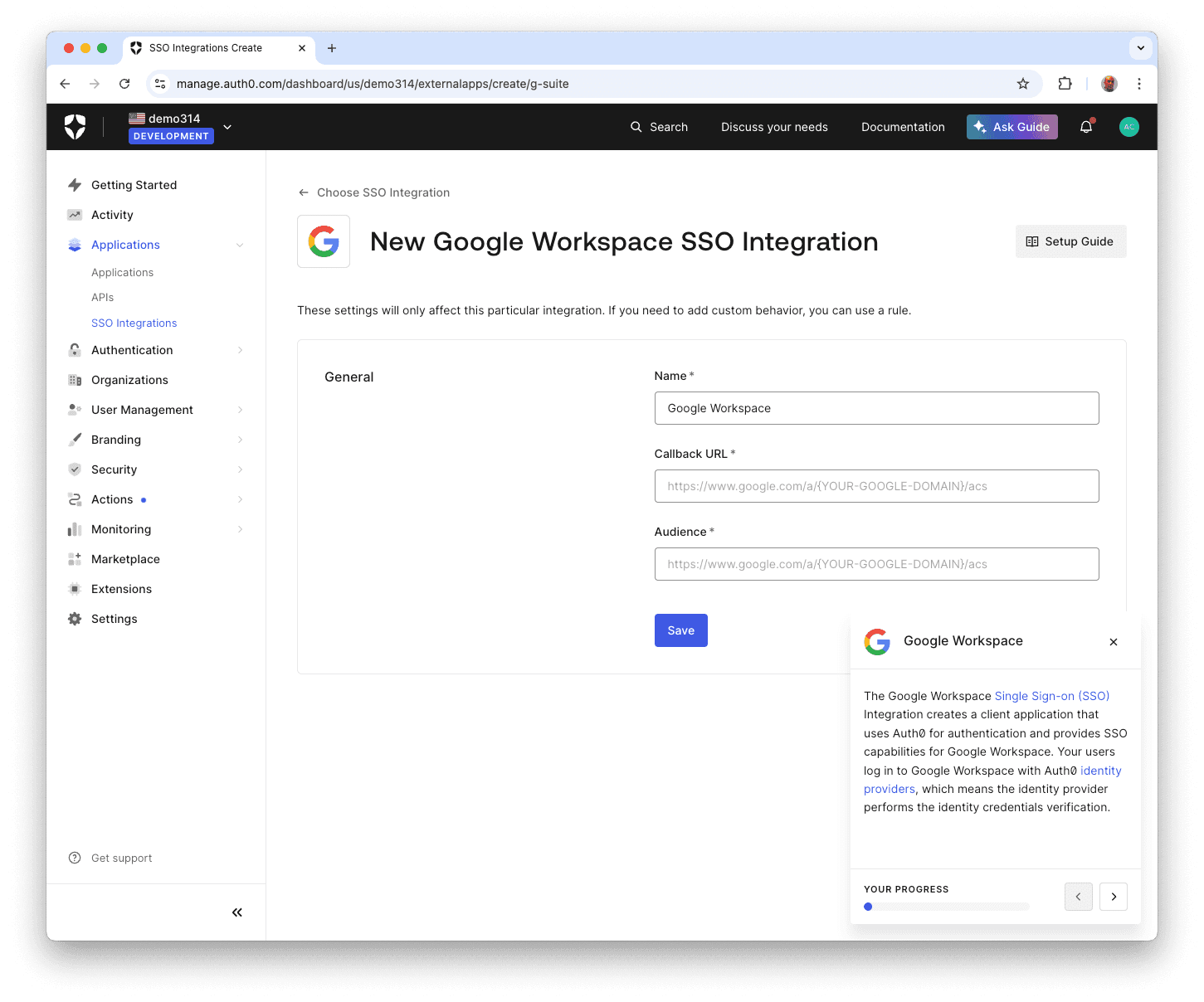Click the DEVELOPMENT environment badge
The width and height of the screenshot is (1204, 1002).
tap(171, 136)
